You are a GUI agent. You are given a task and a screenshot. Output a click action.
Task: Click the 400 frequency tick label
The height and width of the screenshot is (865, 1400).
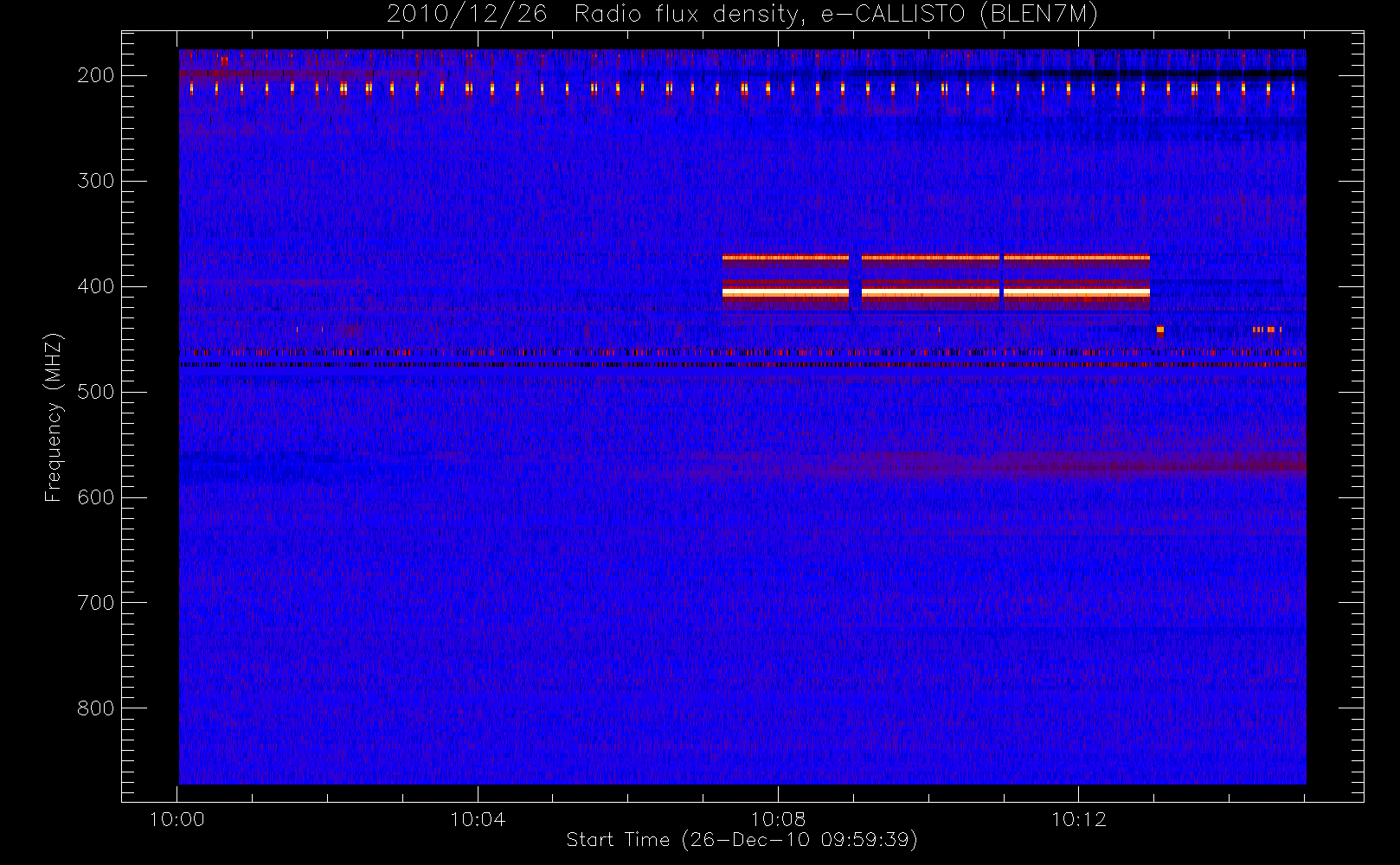click(95, 286)
